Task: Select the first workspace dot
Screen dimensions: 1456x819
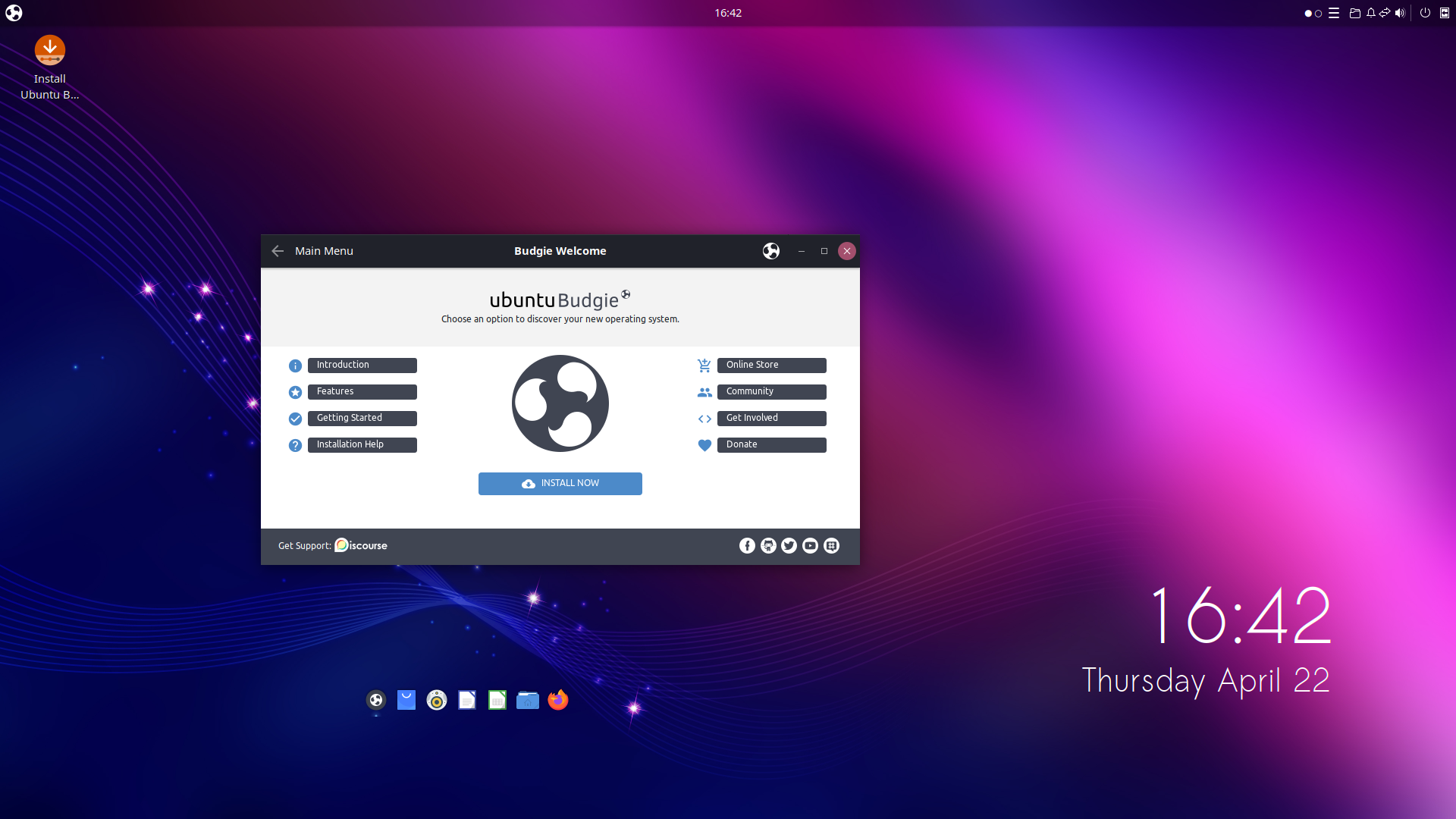Action: pos(1308,14)
